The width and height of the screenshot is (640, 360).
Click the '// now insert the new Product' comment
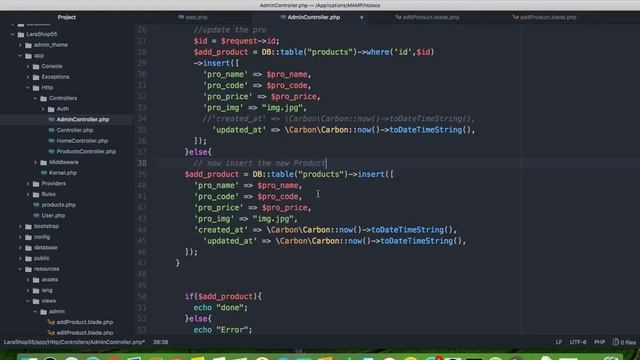[260, 163]
